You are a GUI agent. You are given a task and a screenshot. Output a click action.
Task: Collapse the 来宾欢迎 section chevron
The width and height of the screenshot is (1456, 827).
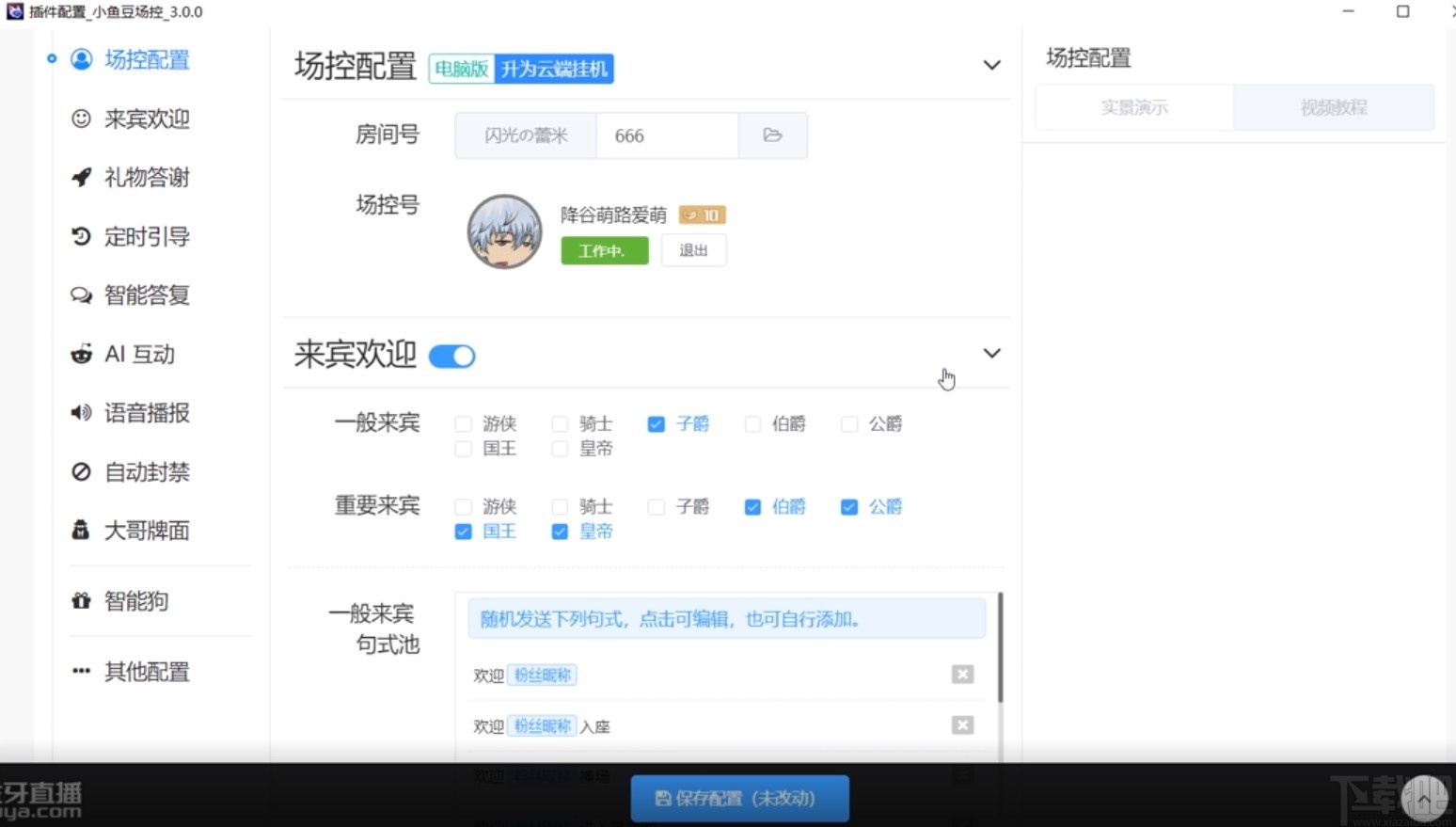coord(992,353)
